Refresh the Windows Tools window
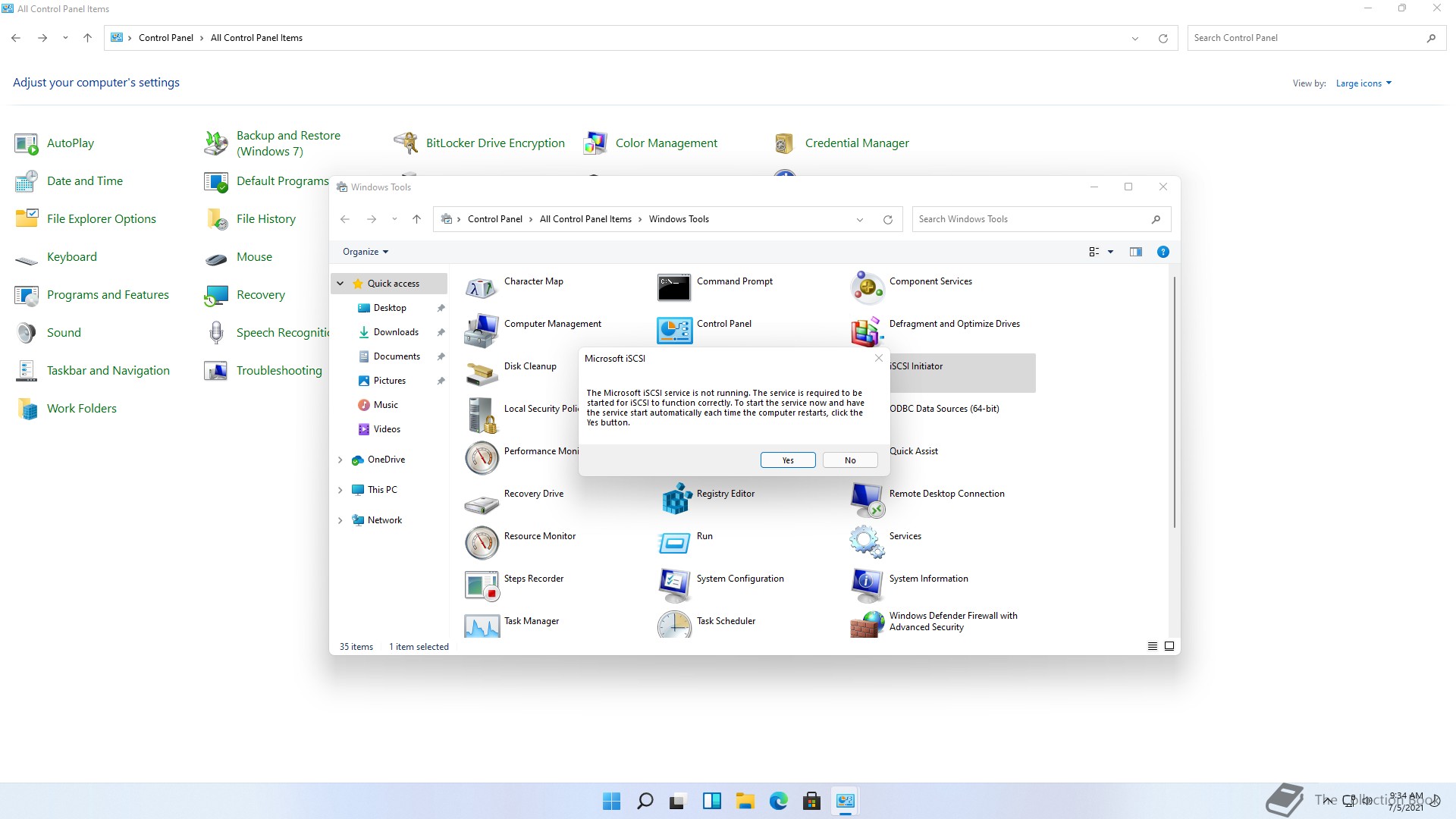This screenshot has width=1456, height=819. 887,220
